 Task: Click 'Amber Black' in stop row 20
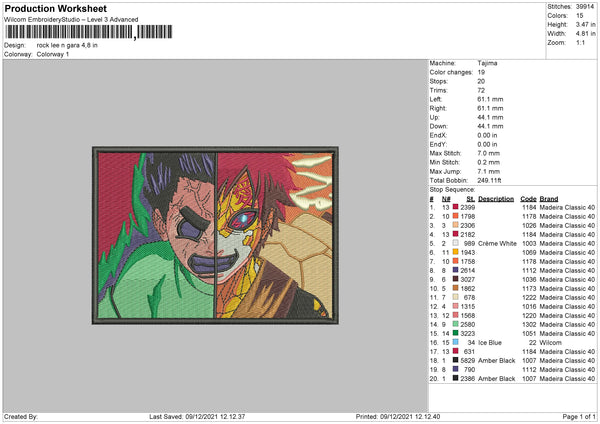[497, 378]
